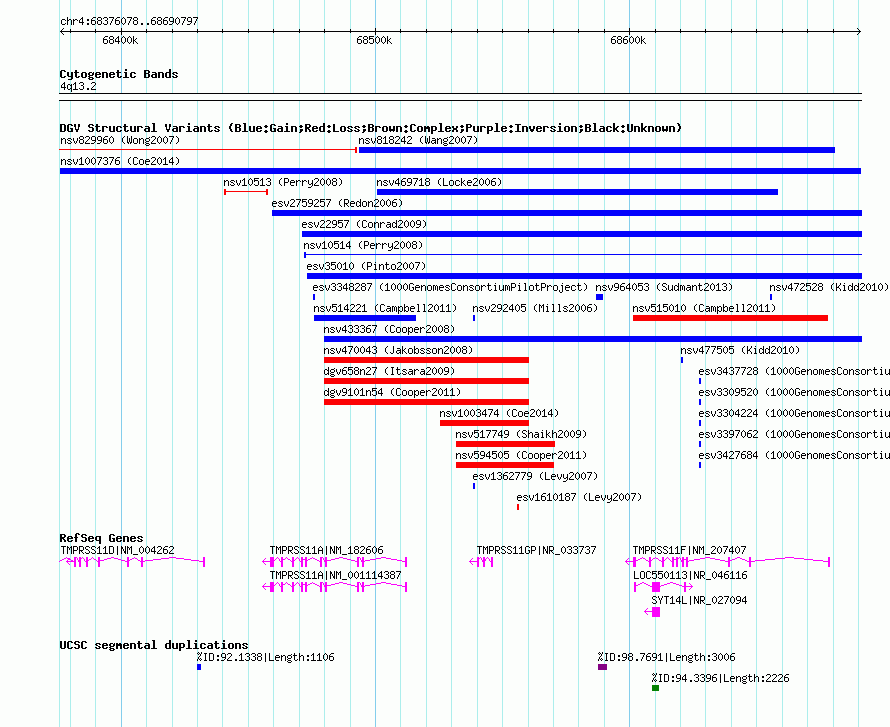Click the esv3309520 variant label

click(x=794, y=392)
